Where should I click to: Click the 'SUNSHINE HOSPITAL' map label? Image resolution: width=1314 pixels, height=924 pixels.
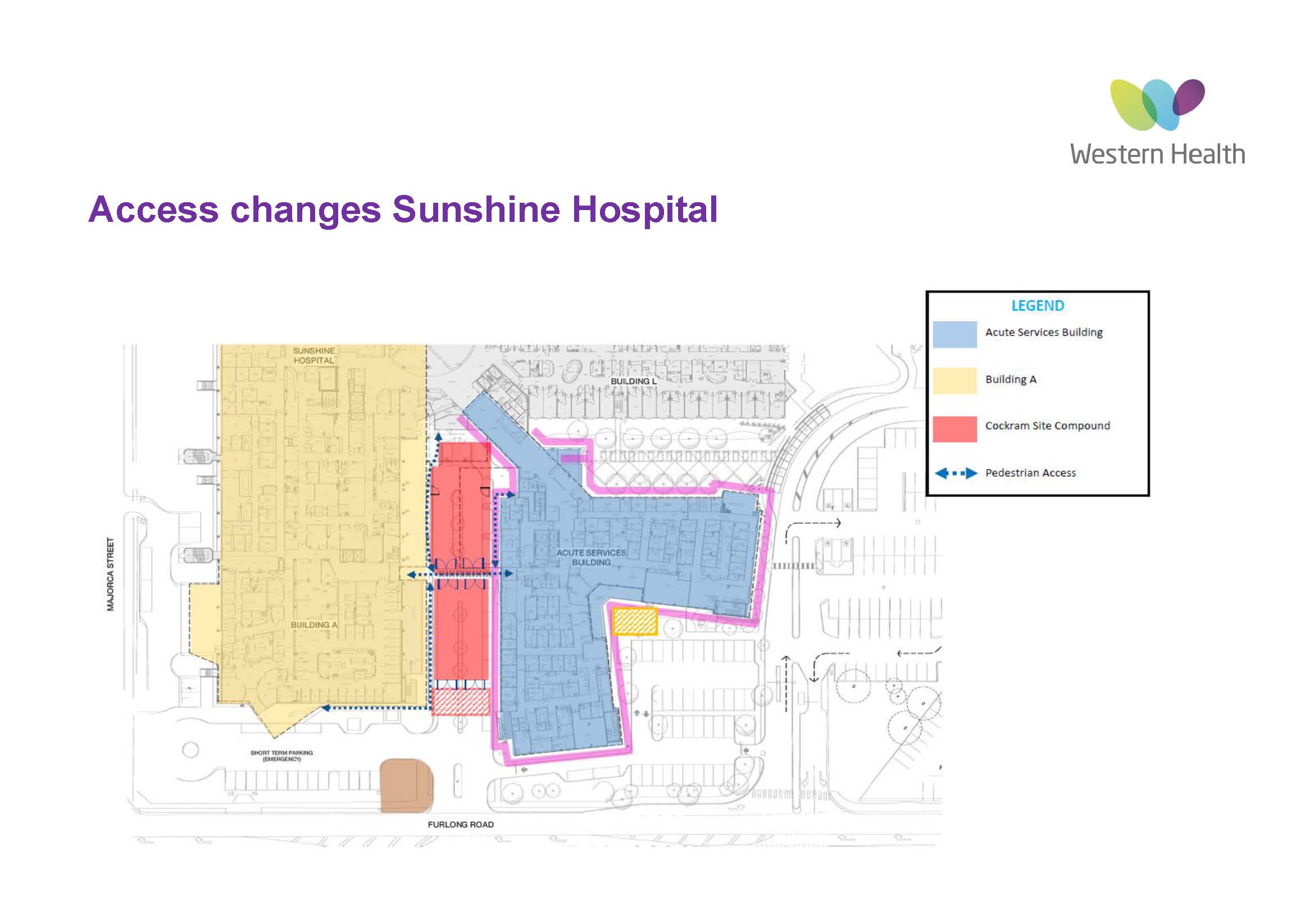(313, 356)
